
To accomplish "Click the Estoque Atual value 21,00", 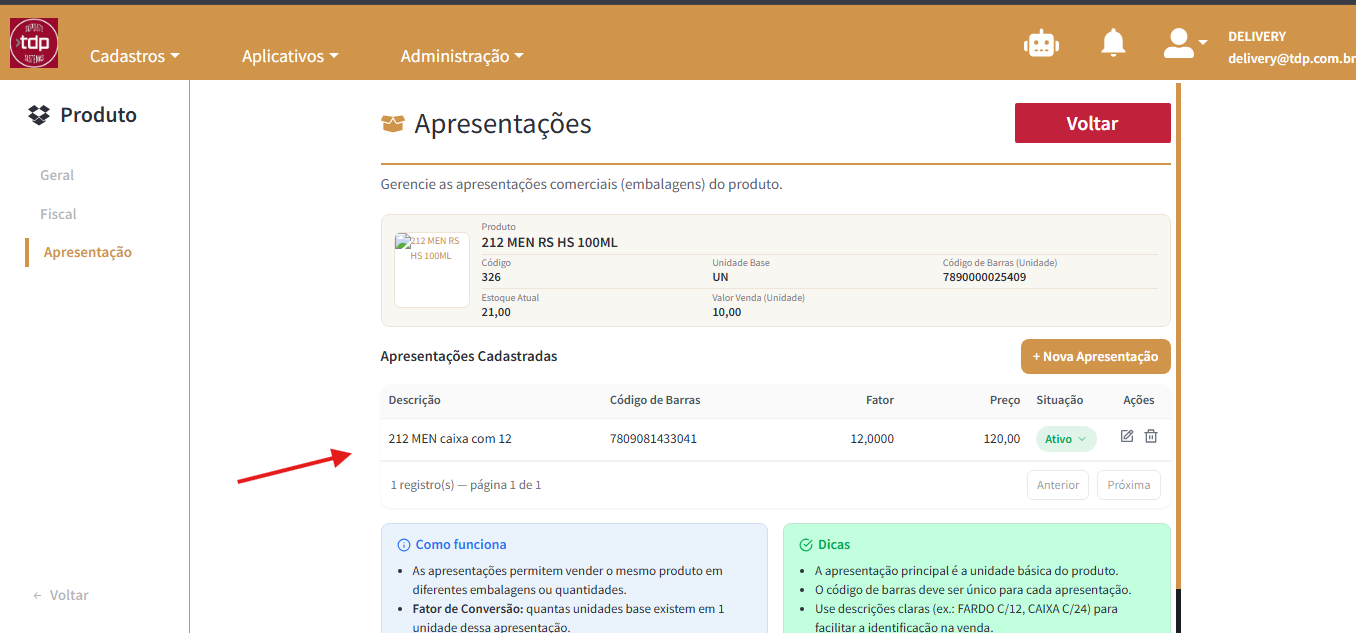I will point(496,312).
